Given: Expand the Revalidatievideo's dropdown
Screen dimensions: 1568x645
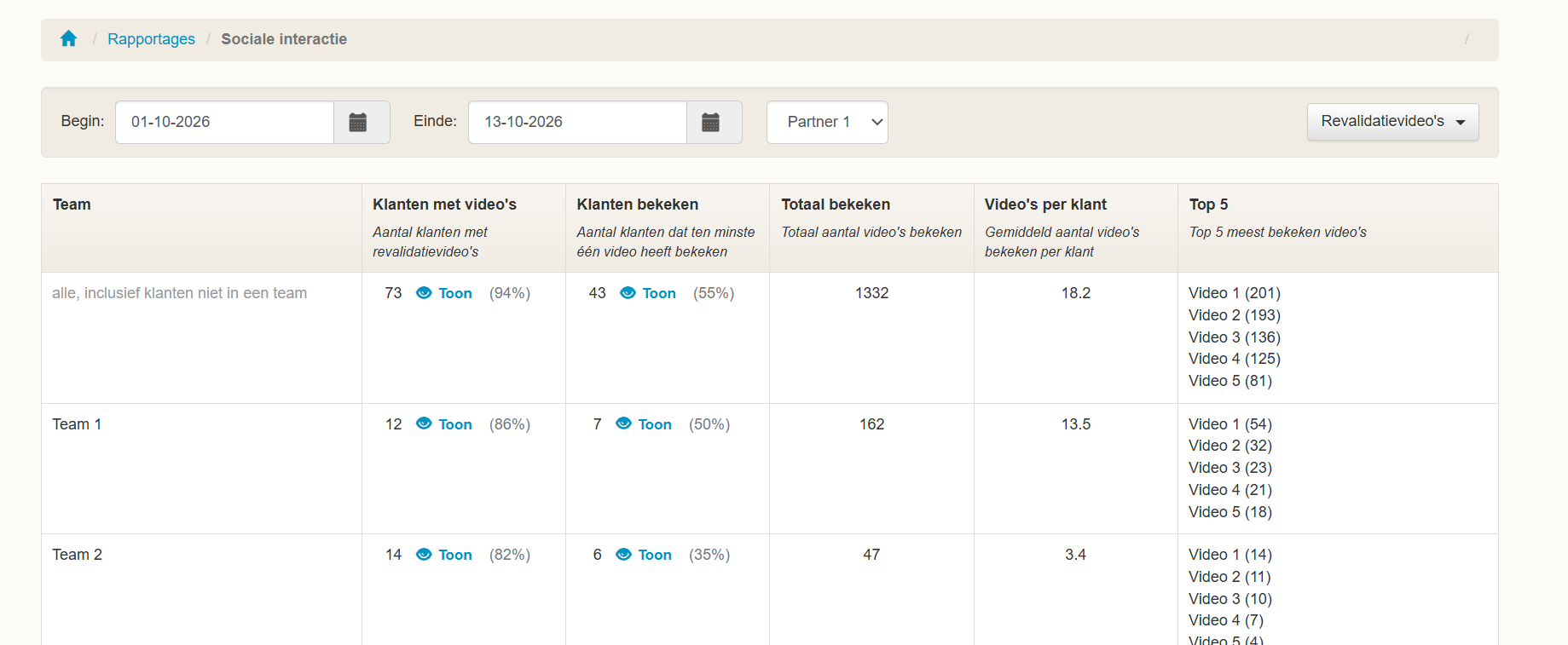Looking at the screenshot, I should [x=1392, y=122].
